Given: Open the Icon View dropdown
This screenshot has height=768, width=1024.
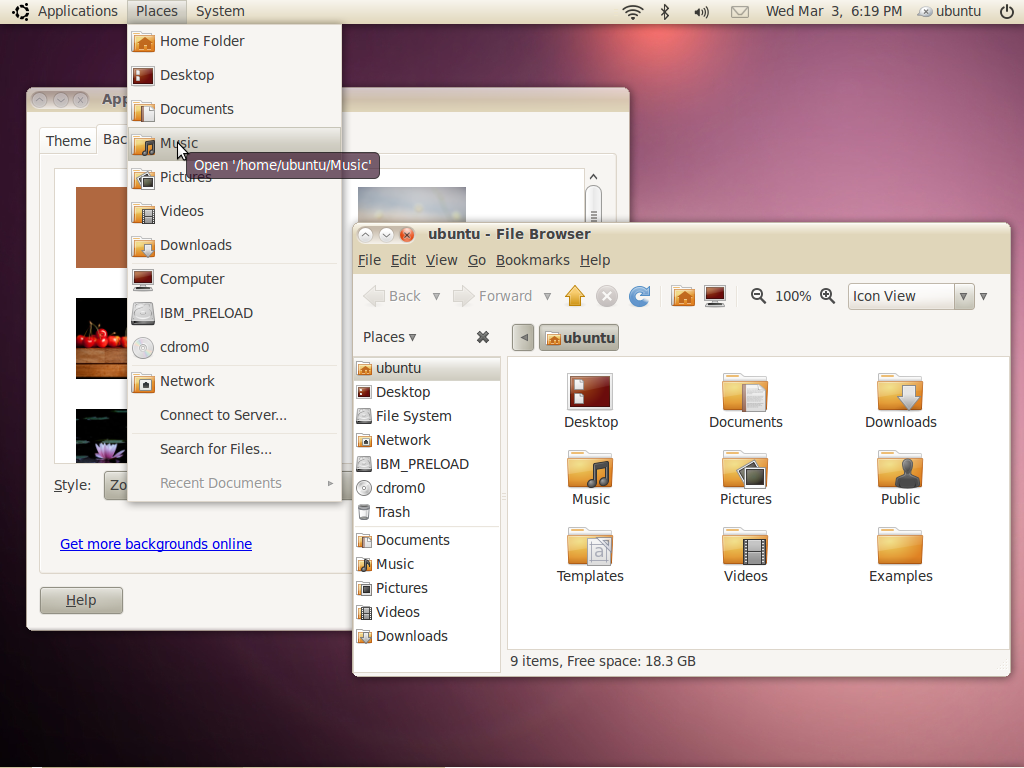Looking at the screenshot, I should 903,296.
